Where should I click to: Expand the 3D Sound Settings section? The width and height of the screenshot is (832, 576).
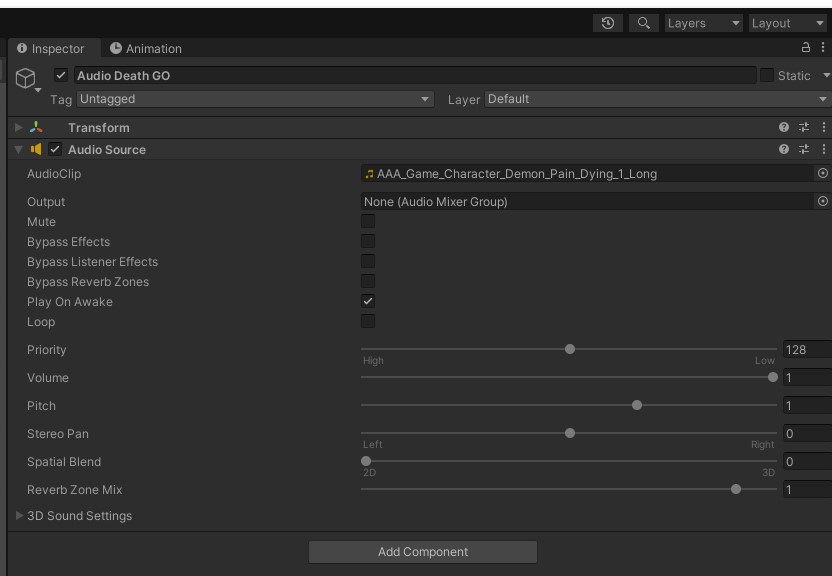coord(18,516)
